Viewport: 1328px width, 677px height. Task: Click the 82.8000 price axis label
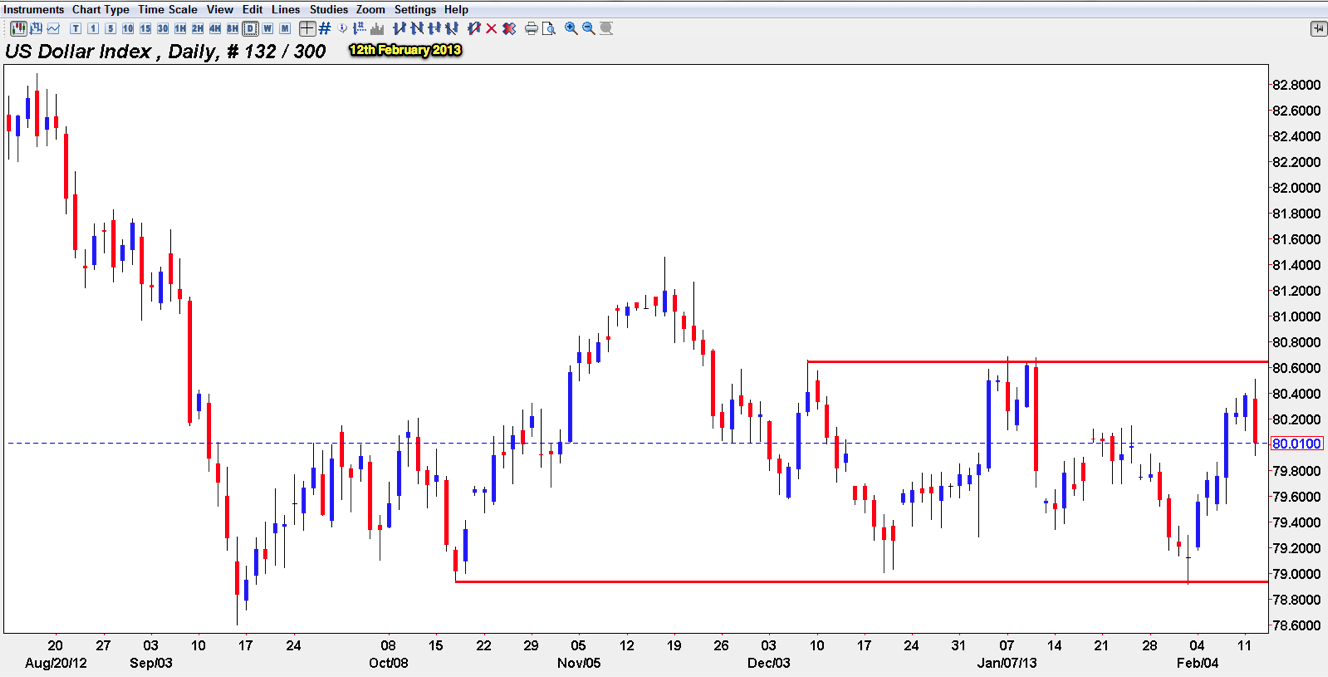click(1295, 85)
